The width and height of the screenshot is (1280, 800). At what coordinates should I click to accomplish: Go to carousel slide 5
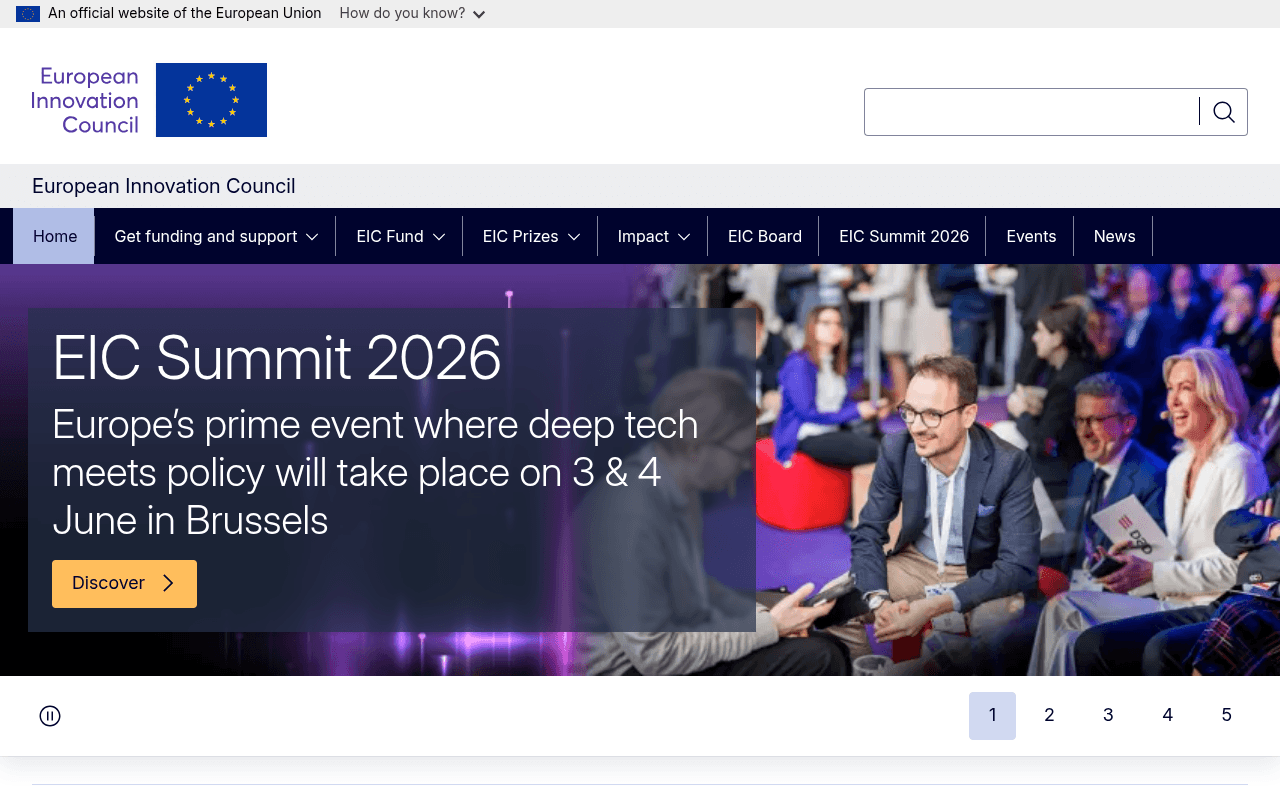coord(1226,716)
